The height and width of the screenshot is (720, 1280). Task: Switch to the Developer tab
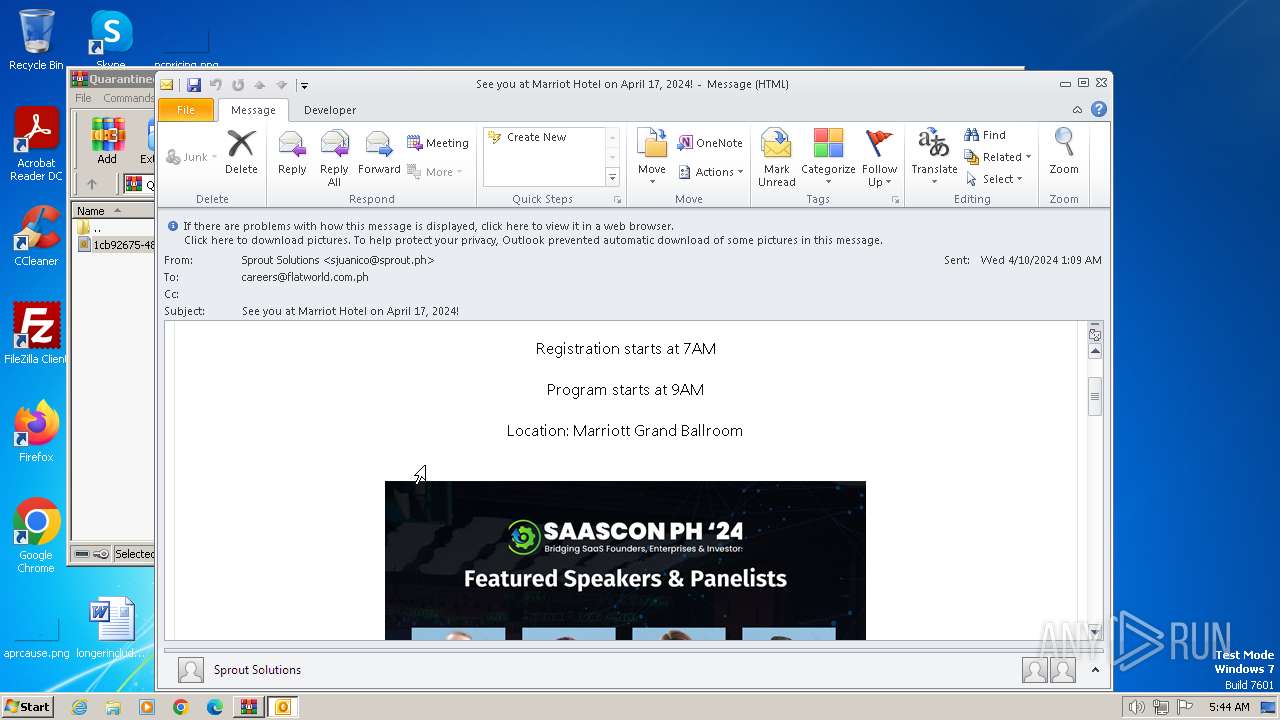pyautogui.click(x=330, y=110)
